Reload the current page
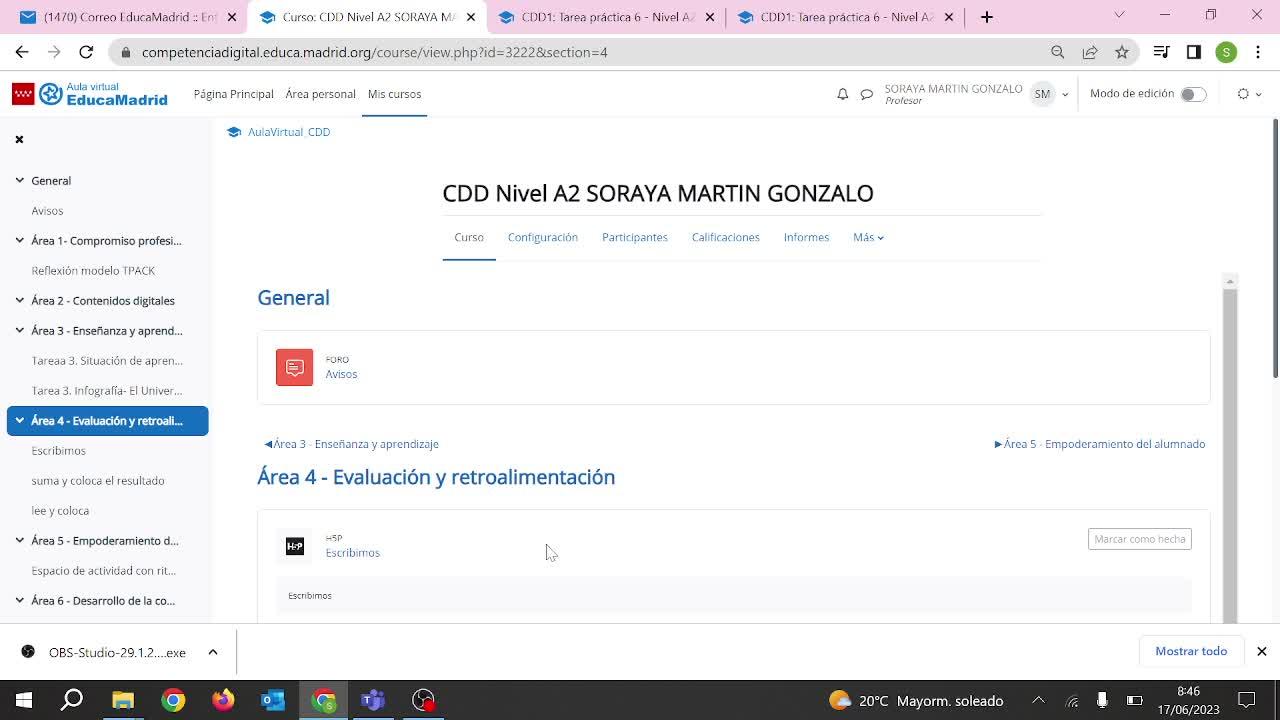 (x=86, y=52)
